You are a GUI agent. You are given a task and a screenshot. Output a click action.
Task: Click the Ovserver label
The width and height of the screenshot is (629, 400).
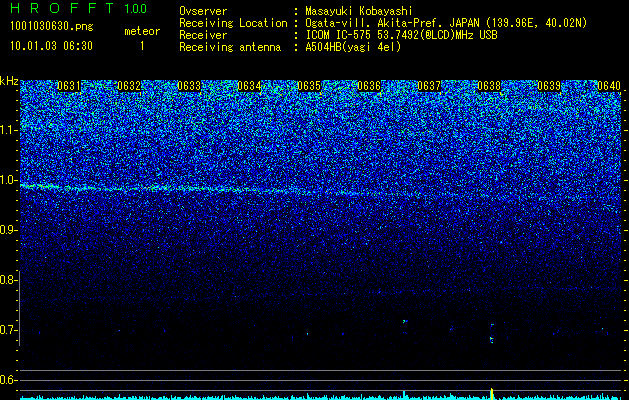pos(203,11)
